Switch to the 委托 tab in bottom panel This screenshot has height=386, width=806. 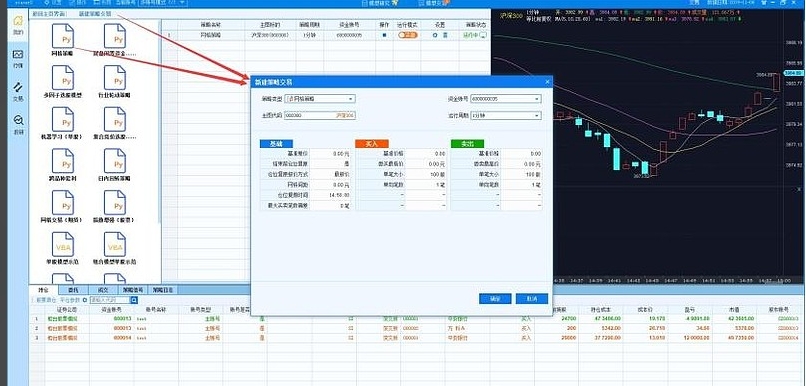tap(74, 290)
